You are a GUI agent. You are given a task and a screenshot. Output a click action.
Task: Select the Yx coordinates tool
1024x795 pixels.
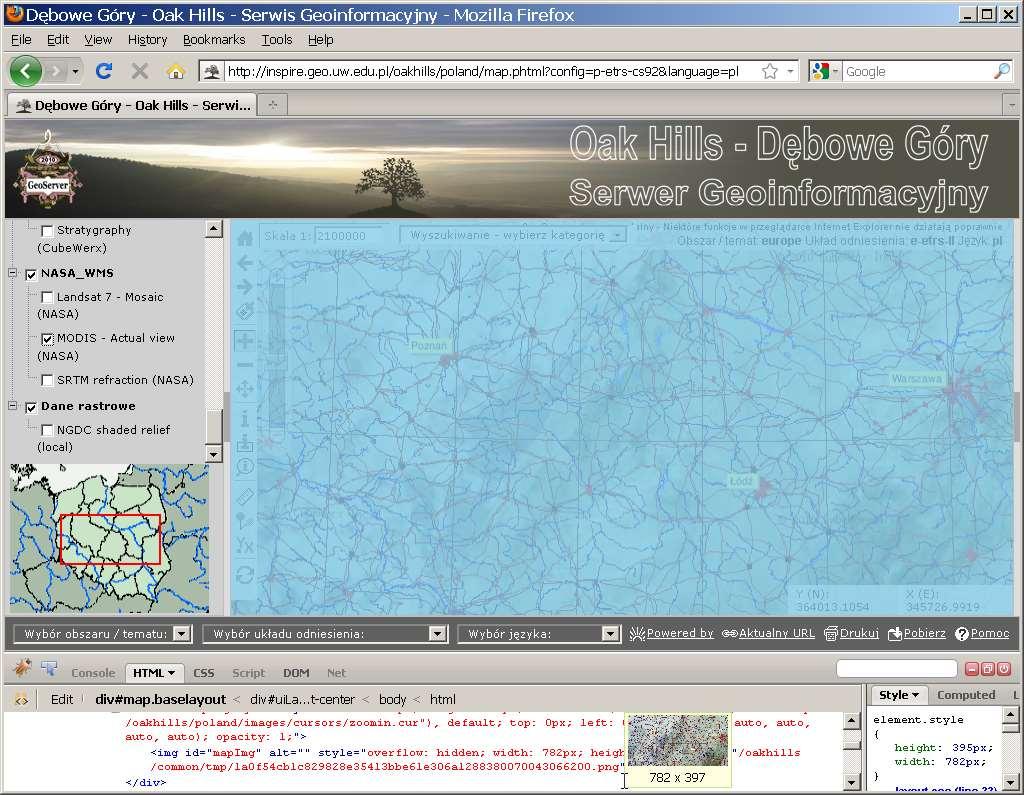point(245,545)
